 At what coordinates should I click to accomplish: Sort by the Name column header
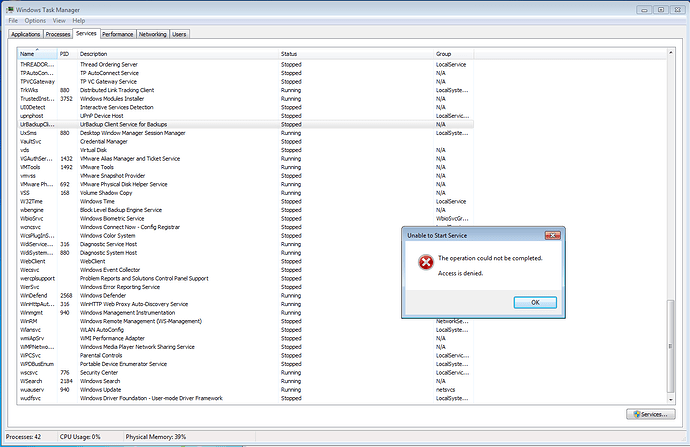point(37,54)
